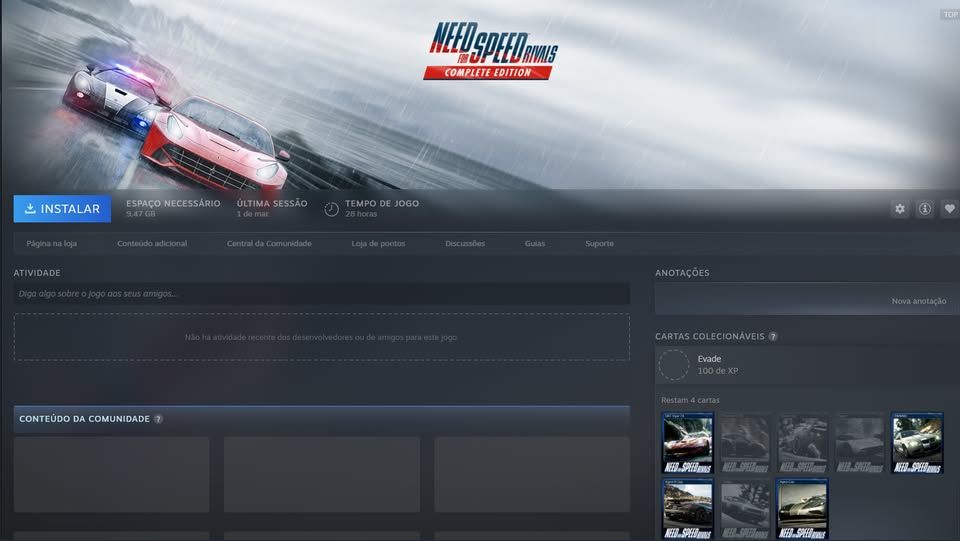Viewport: 960px width, 541px height.
Task: Click the '9,47 GB' space value
Action: pyautogui.click(x=141, y=214)
